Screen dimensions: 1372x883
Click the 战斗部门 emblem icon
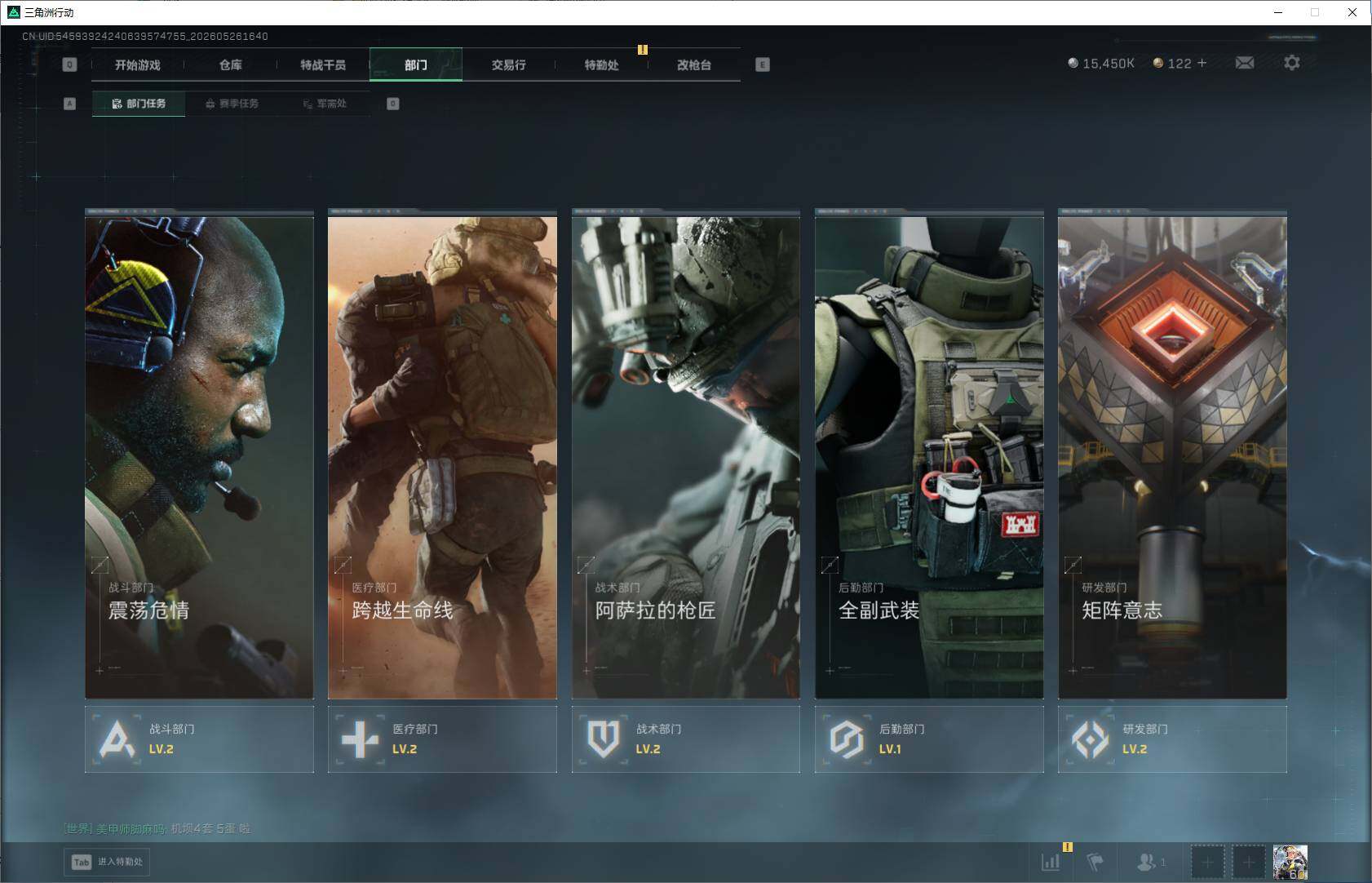[x=117, y=739]
